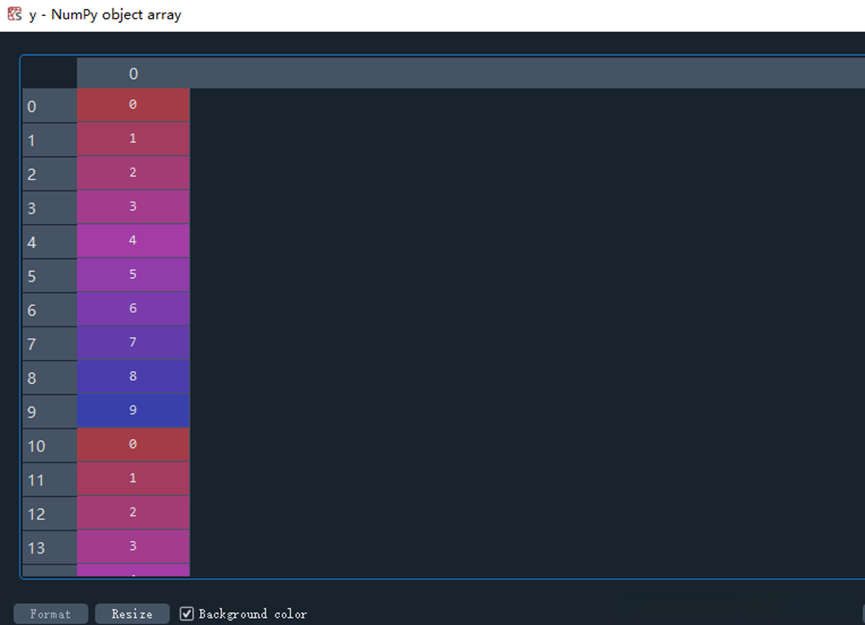
Task: Select row header 8
Action: (x=50, y=378)
